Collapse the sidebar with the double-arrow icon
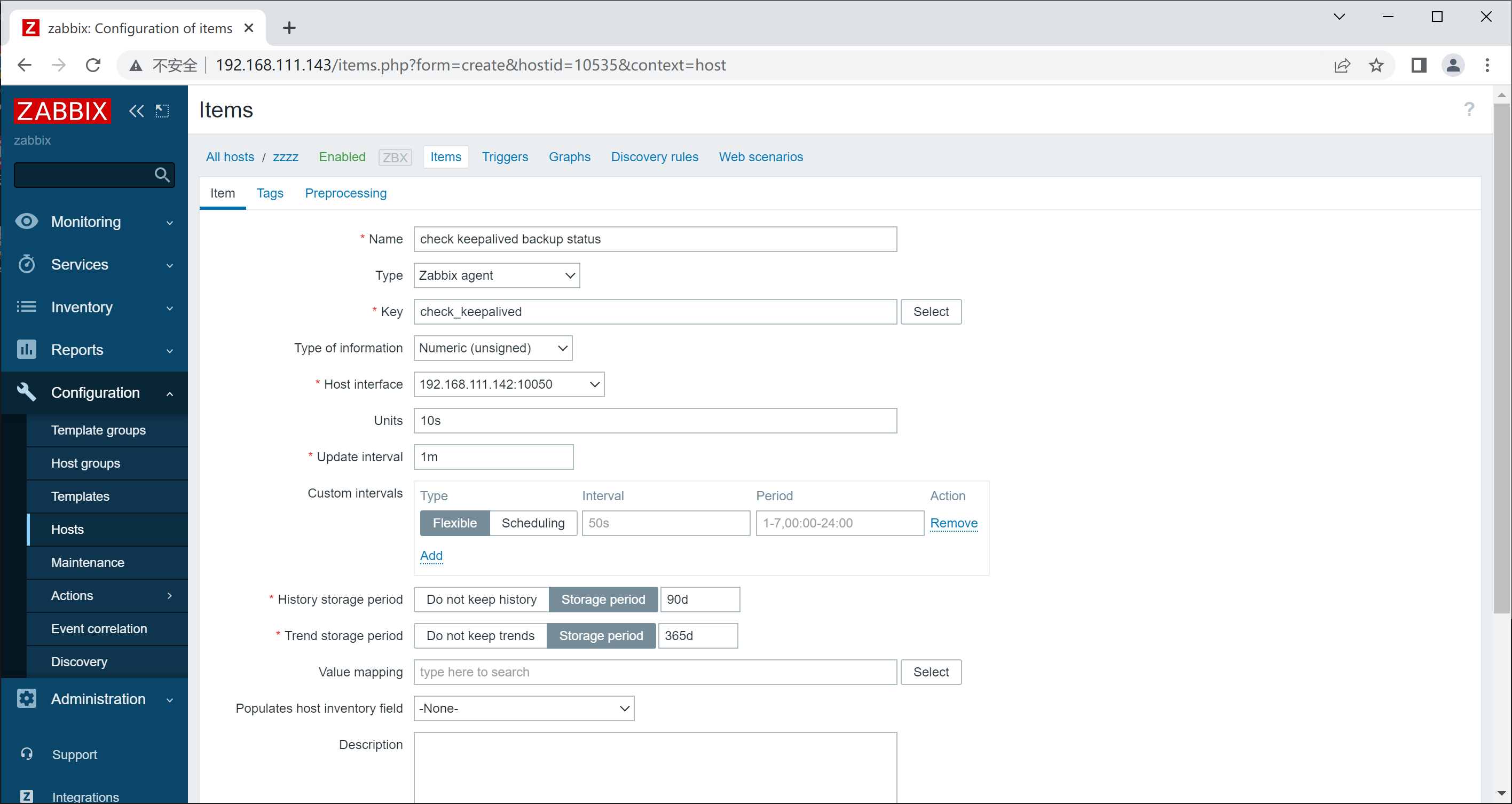1512x804 pixels. (x=136, y=111)
